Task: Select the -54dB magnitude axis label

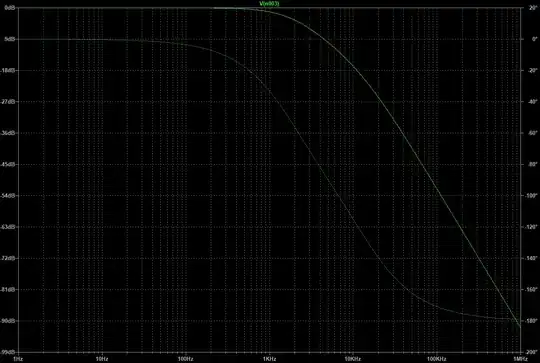Action: click(8, 195)
